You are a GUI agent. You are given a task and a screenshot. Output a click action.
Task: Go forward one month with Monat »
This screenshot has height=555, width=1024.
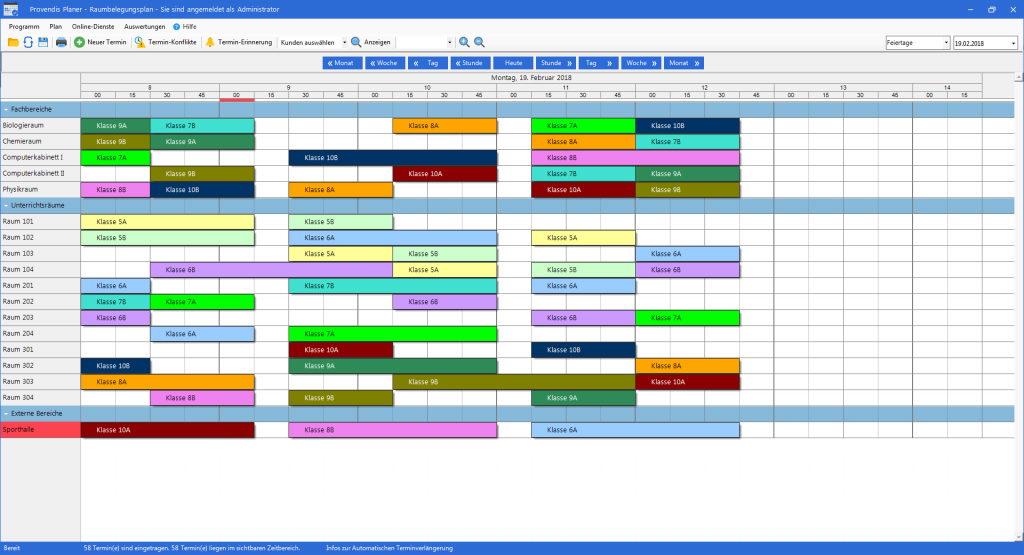coord(684,63)
